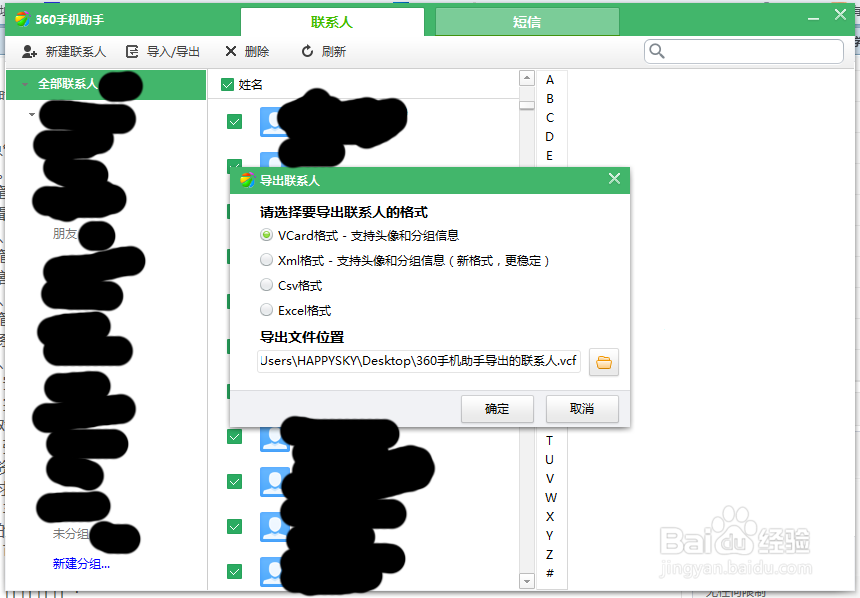This screenshot has height=598, width=860.
Task: Click the export dialog's green app icon
Action: [247, 179]
